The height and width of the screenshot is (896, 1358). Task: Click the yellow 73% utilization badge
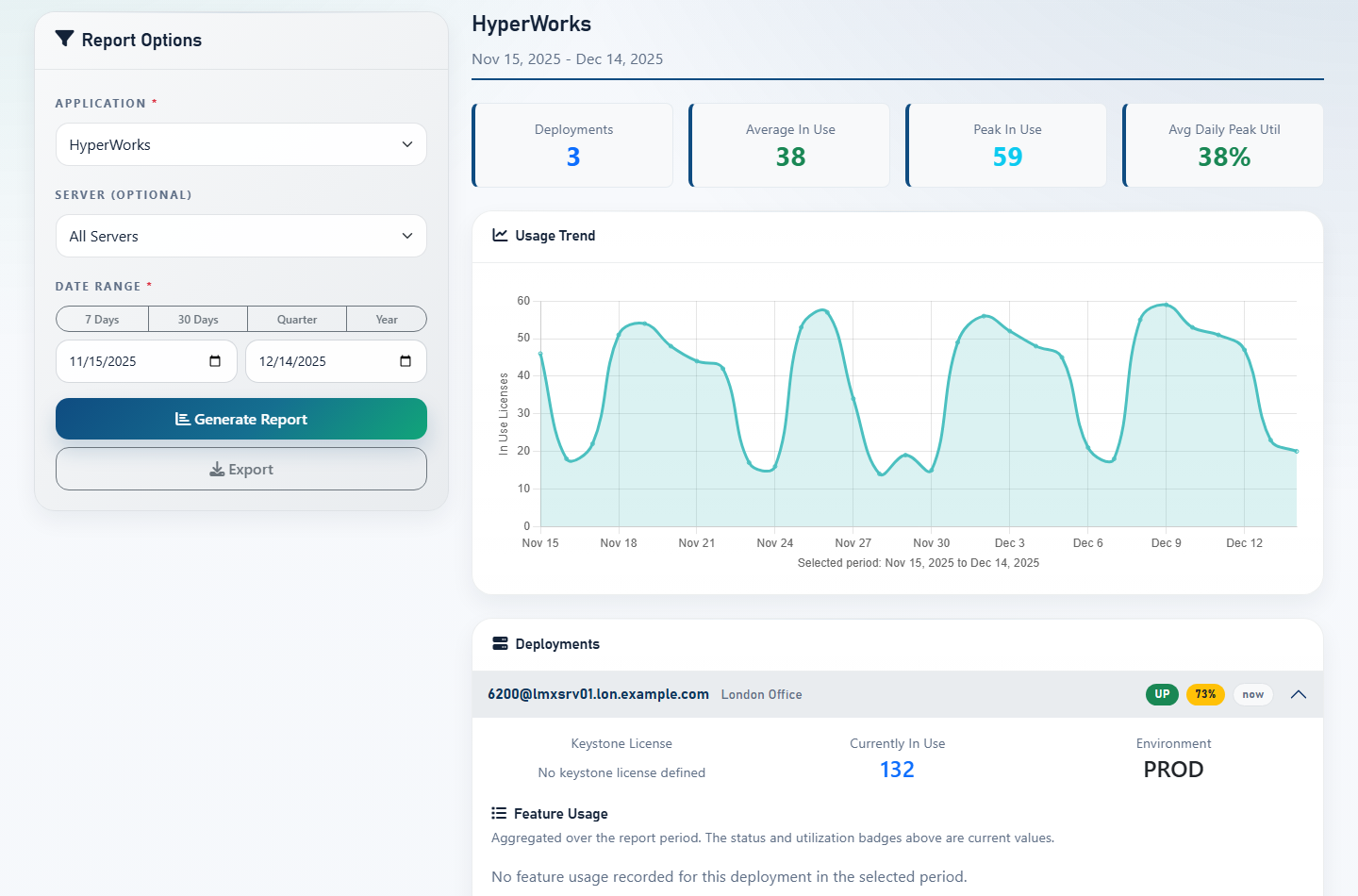click(x=1205, y=694)
